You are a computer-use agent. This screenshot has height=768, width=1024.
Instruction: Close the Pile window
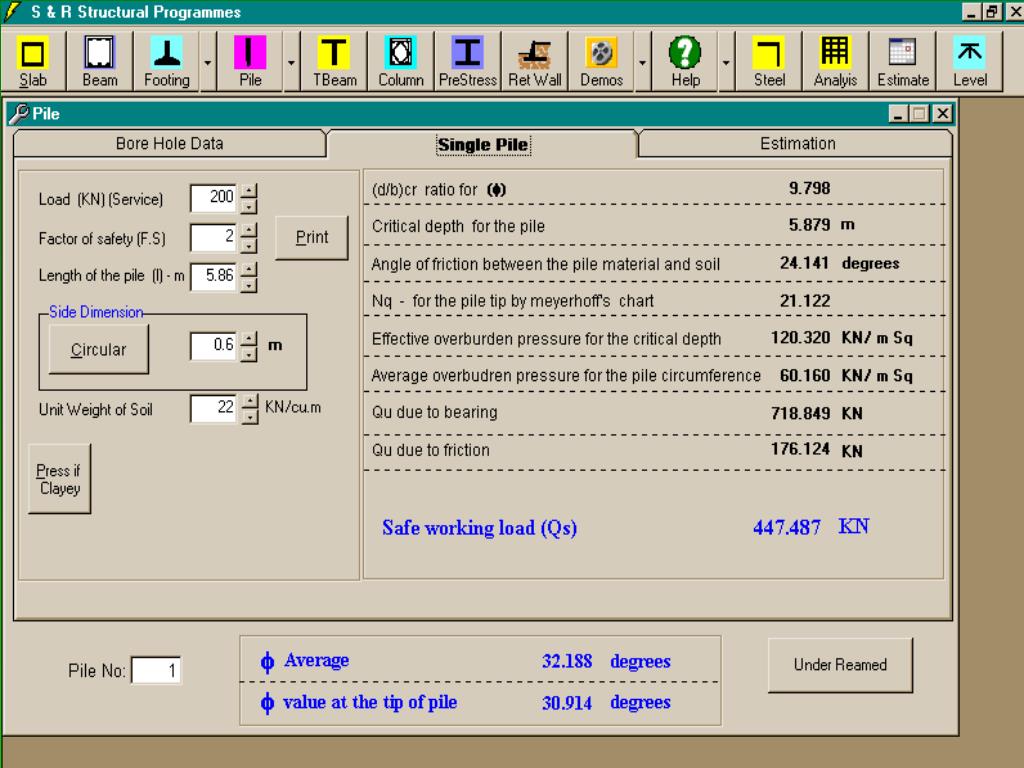click(x=942, y=114)
